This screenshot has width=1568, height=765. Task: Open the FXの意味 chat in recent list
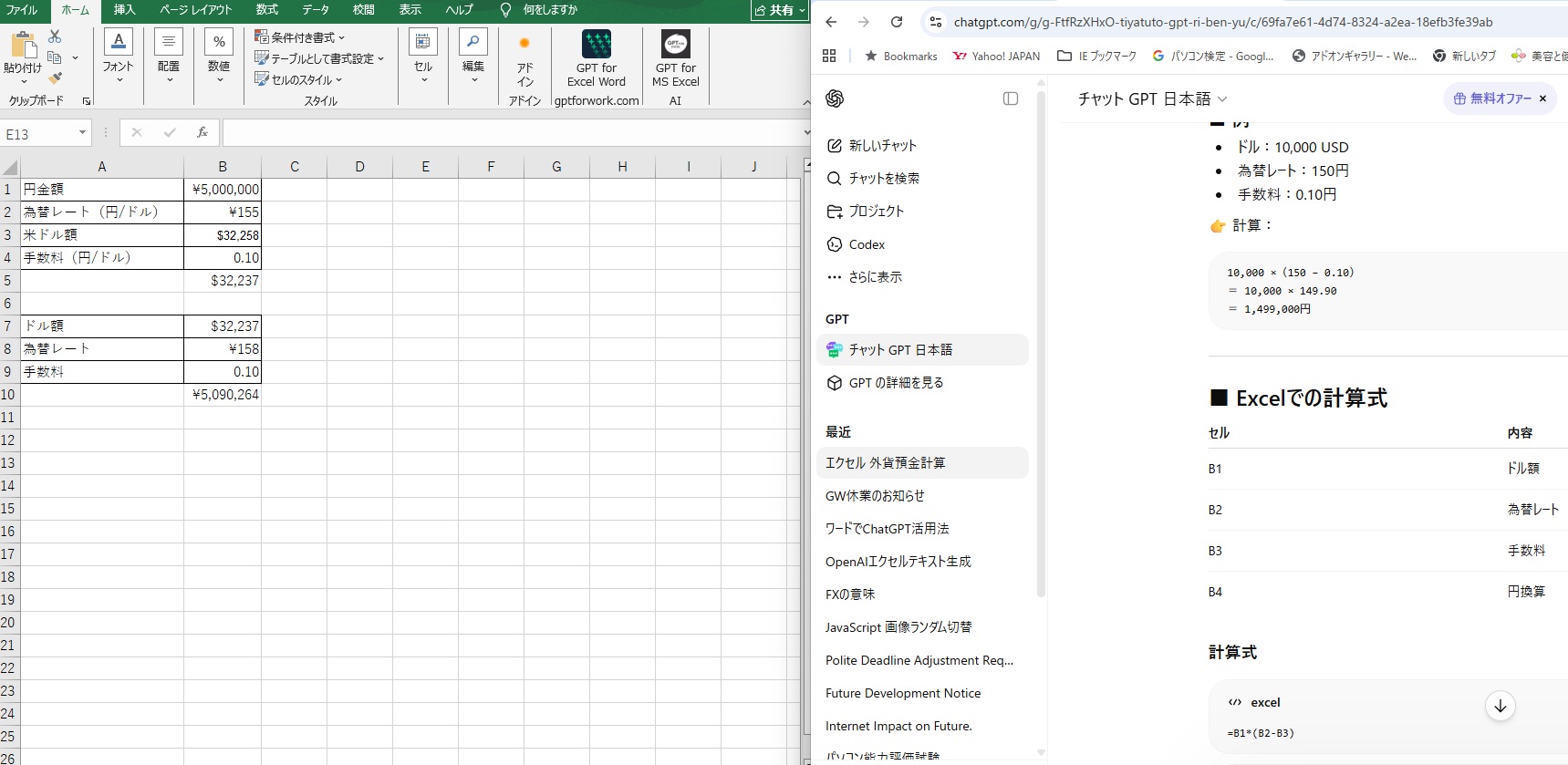point(850,594)
